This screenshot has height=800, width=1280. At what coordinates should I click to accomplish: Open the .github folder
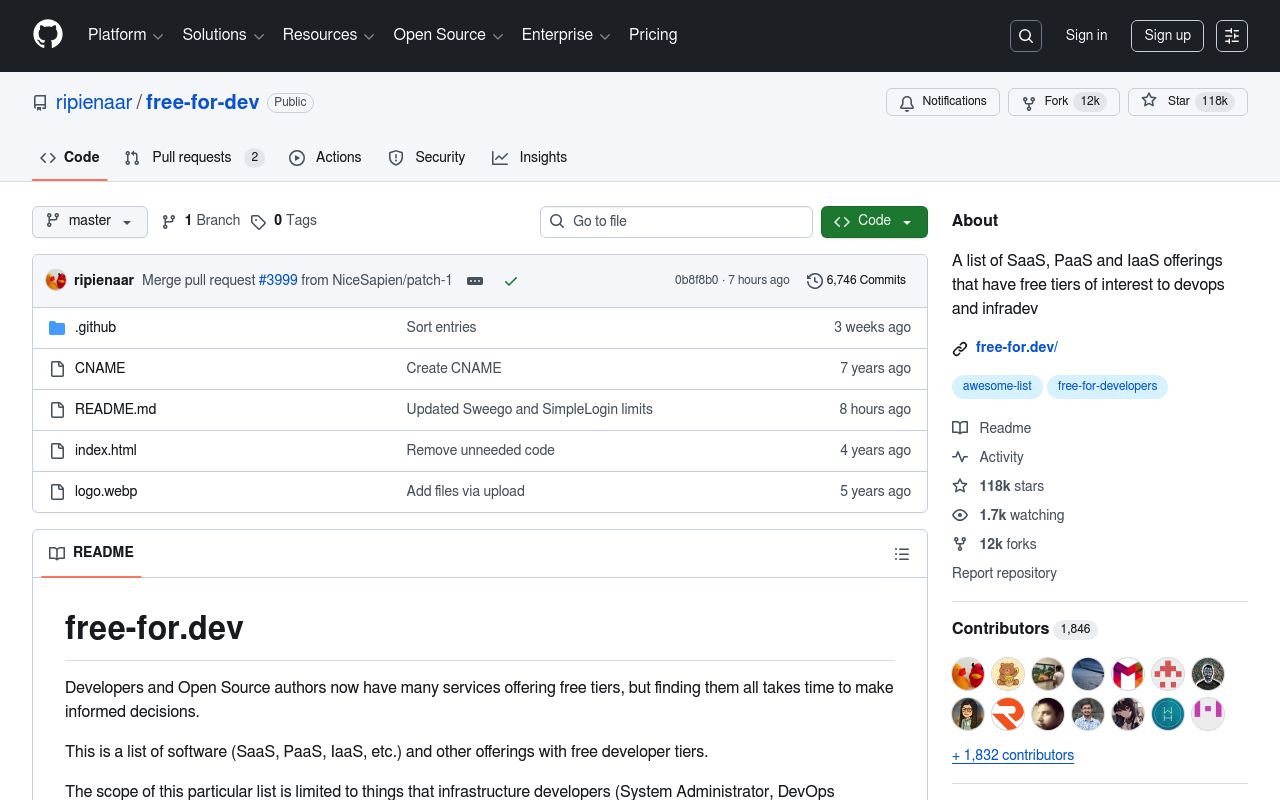(x=95, y=327)
